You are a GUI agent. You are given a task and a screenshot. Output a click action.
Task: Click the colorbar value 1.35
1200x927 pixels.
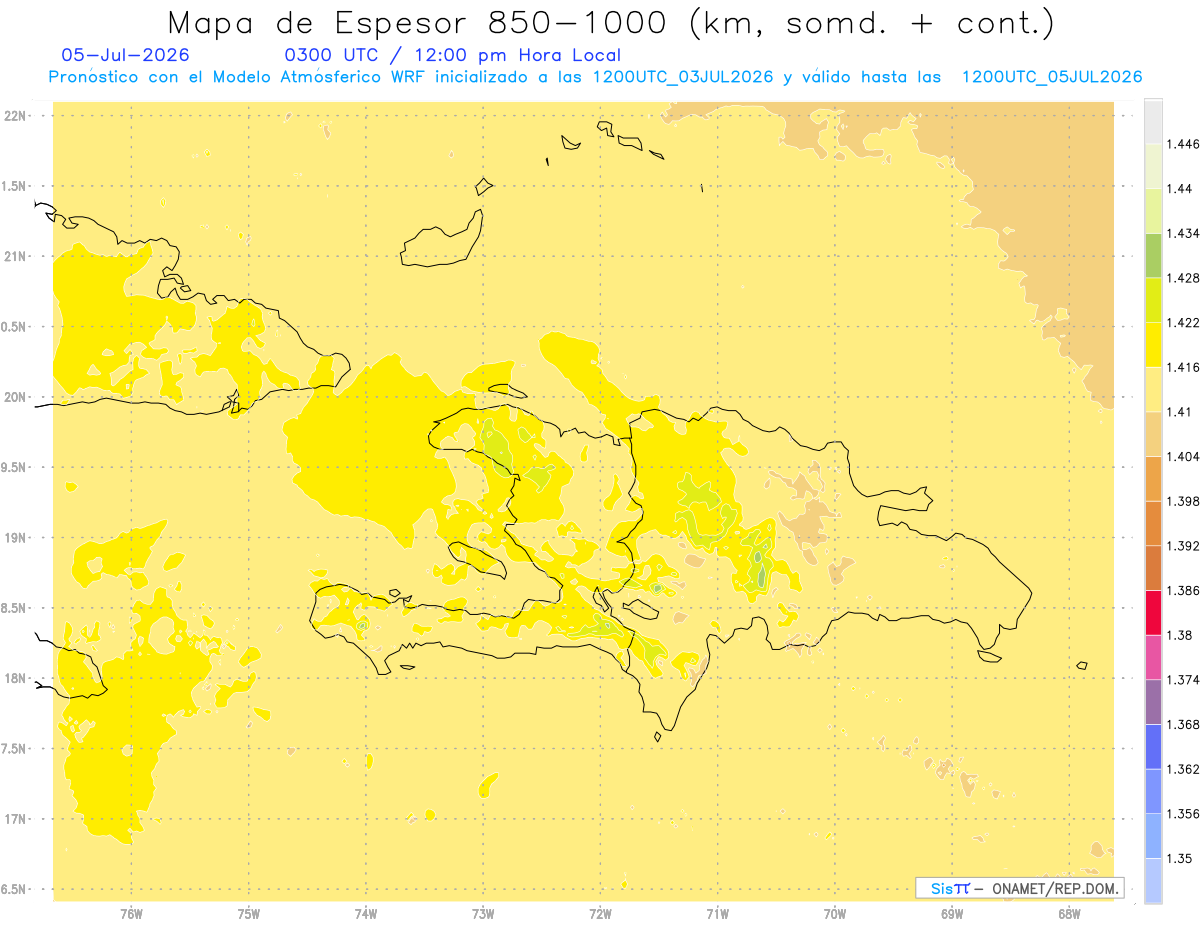tap(1179, 859)
